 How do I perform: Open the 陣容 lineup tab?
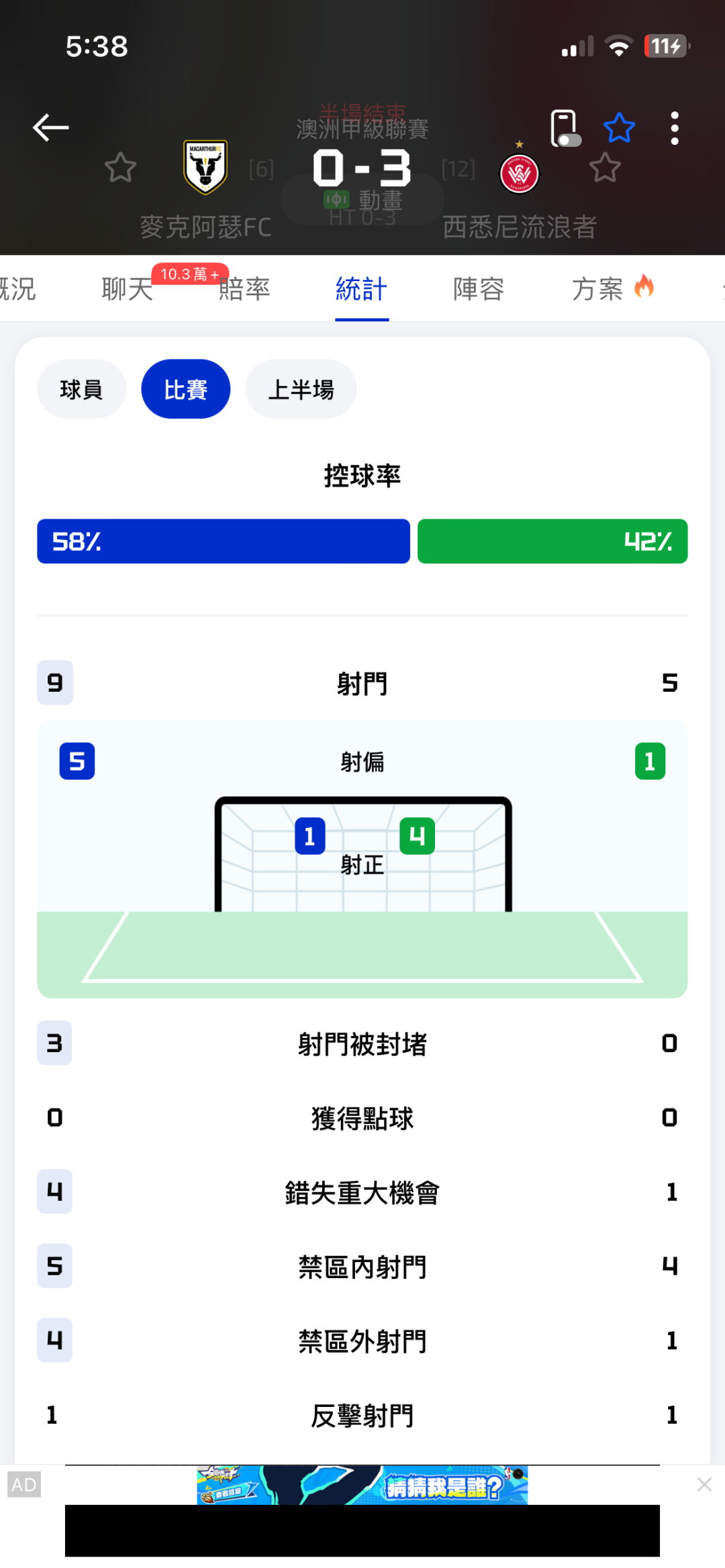point(479,289)
